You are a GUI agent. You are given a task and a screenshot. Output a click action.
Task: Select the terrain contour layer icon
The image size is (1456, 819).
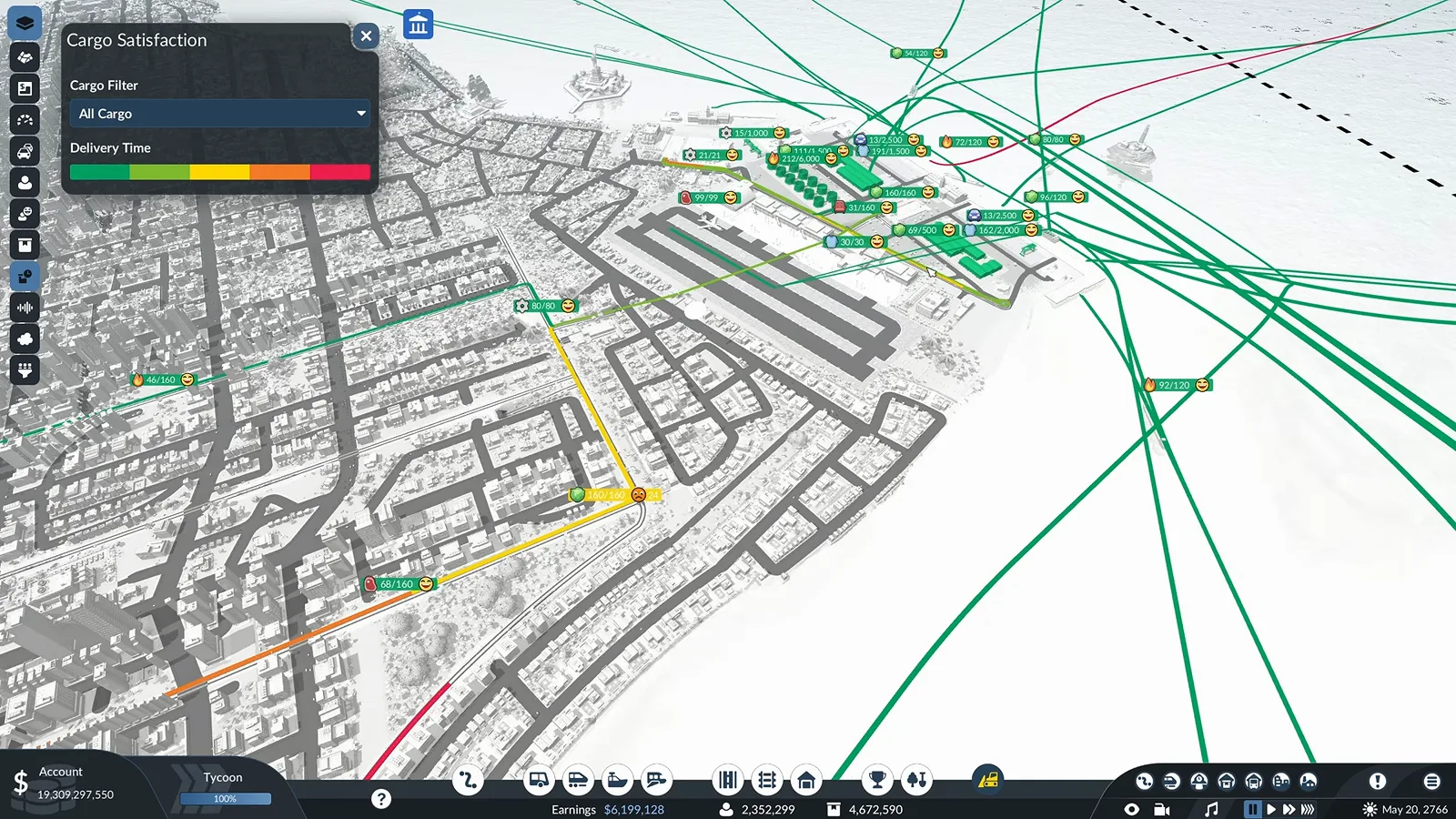click(25, 57)
